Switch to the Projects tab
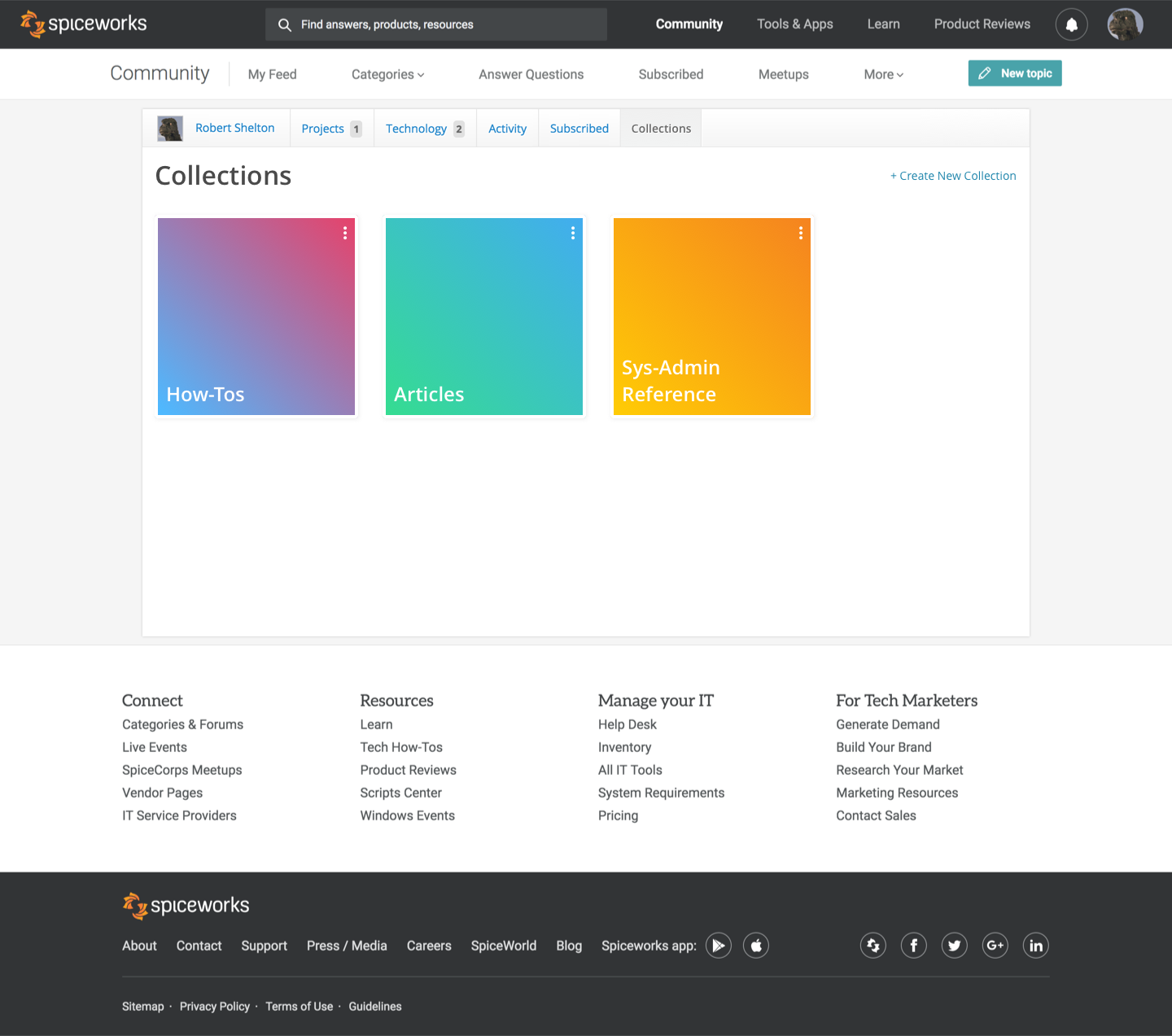The width and height of the screenshot is (1172, 1036). [x=331, y=129]
